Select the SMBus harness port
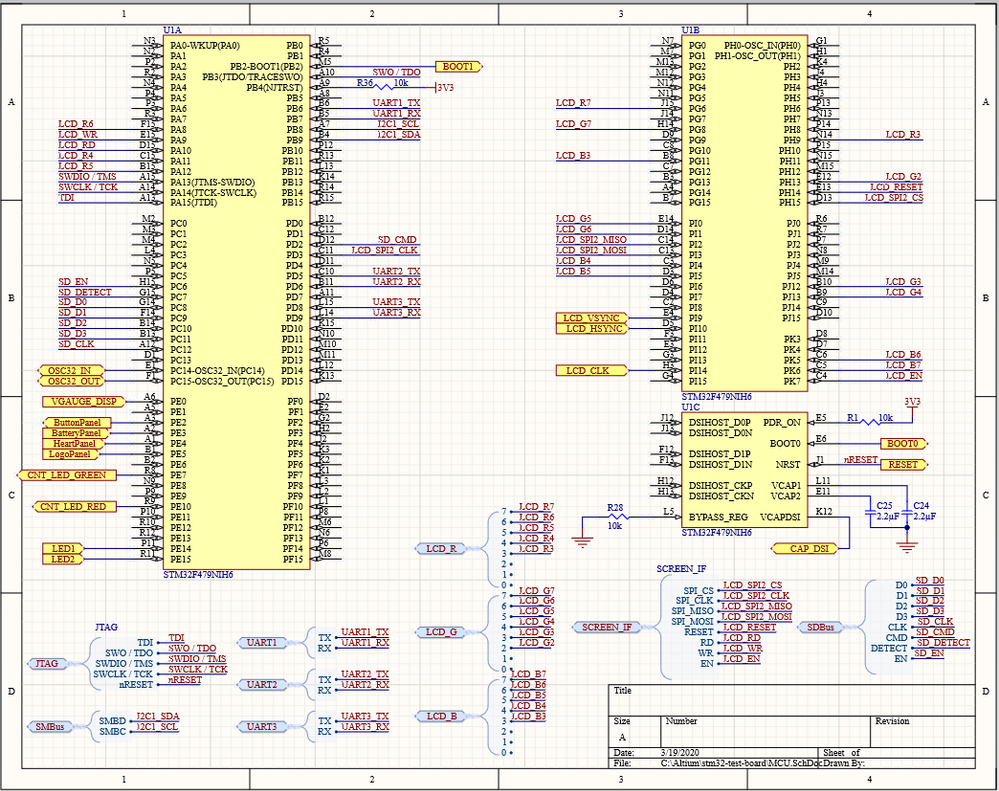Screen dimensions: 999x791 tap(50, 727)
